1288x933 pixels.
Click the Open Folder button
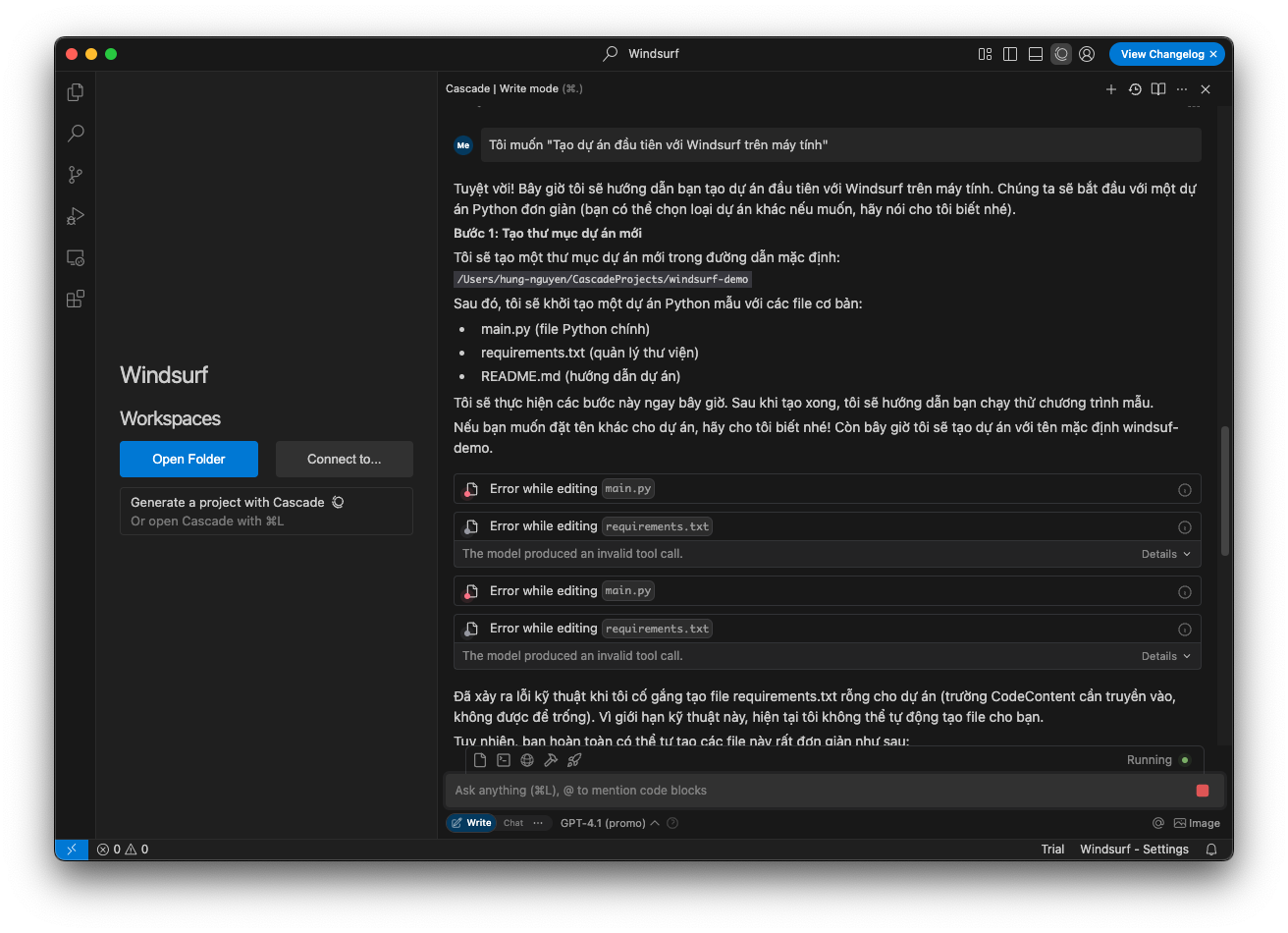coord(188,459)
